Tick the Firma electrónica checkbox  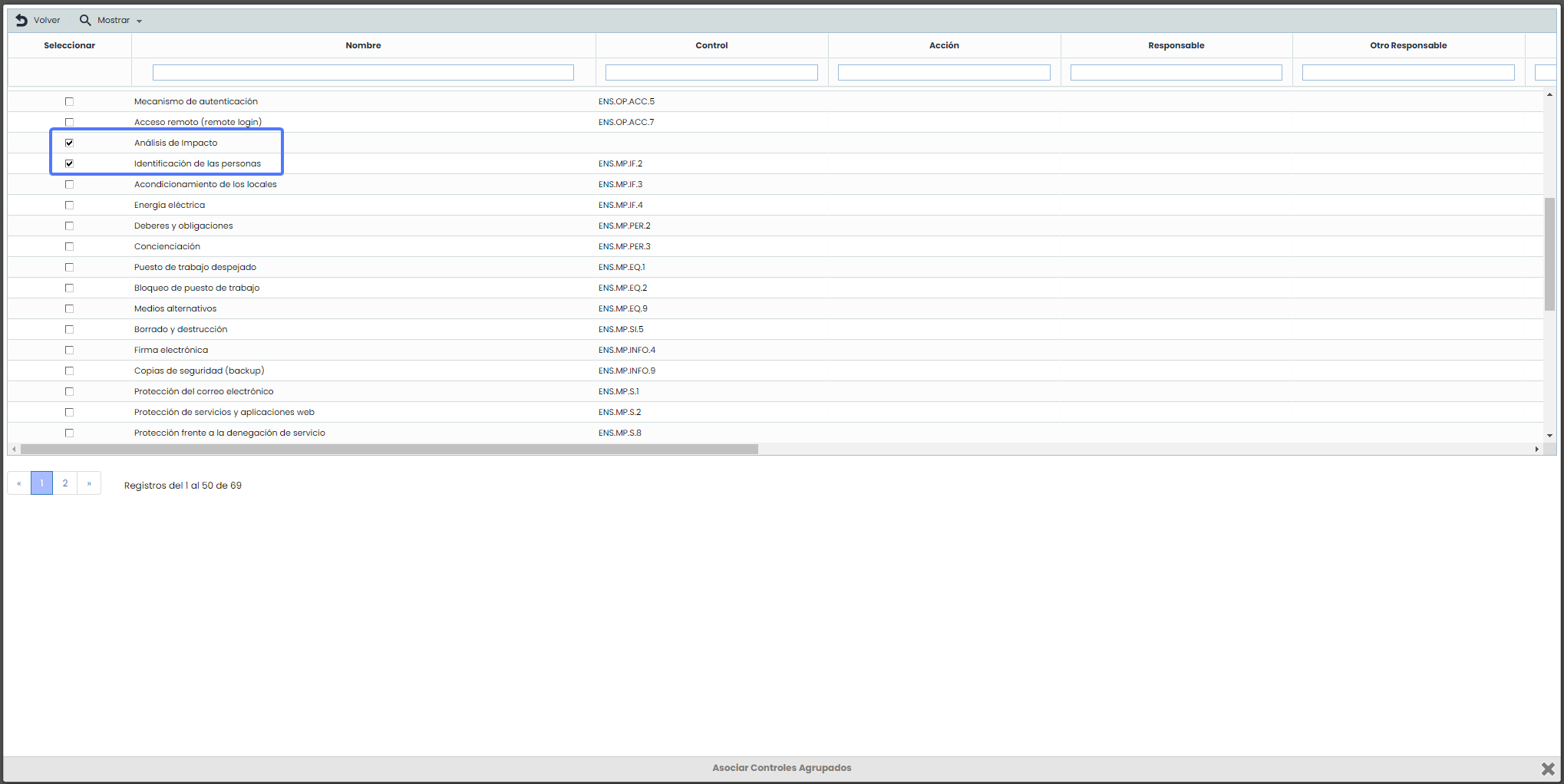(69, 350)
